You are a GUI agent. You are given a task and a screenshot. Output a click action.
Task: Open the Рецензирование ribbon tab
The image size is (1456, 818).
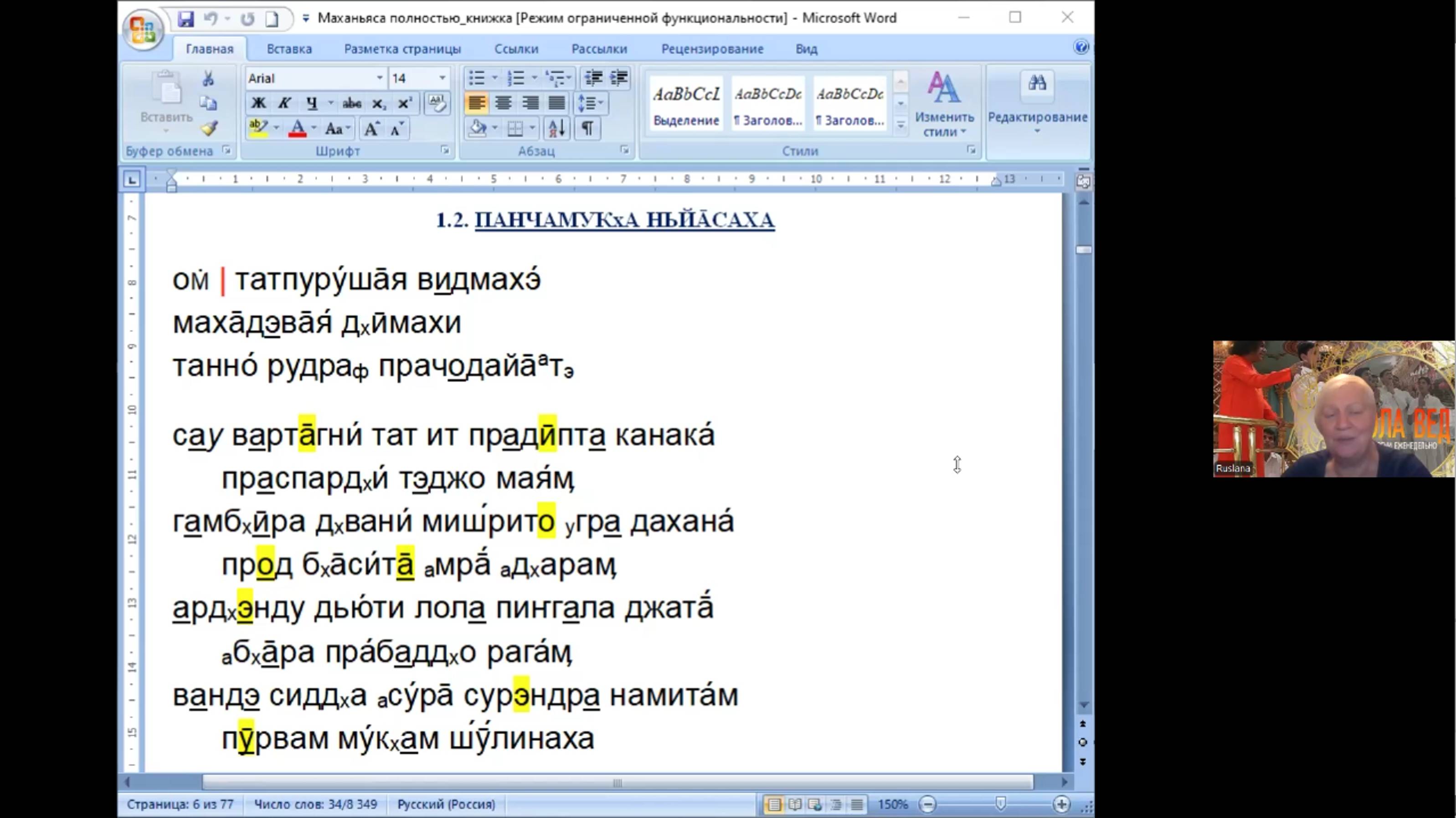[712, 49]
